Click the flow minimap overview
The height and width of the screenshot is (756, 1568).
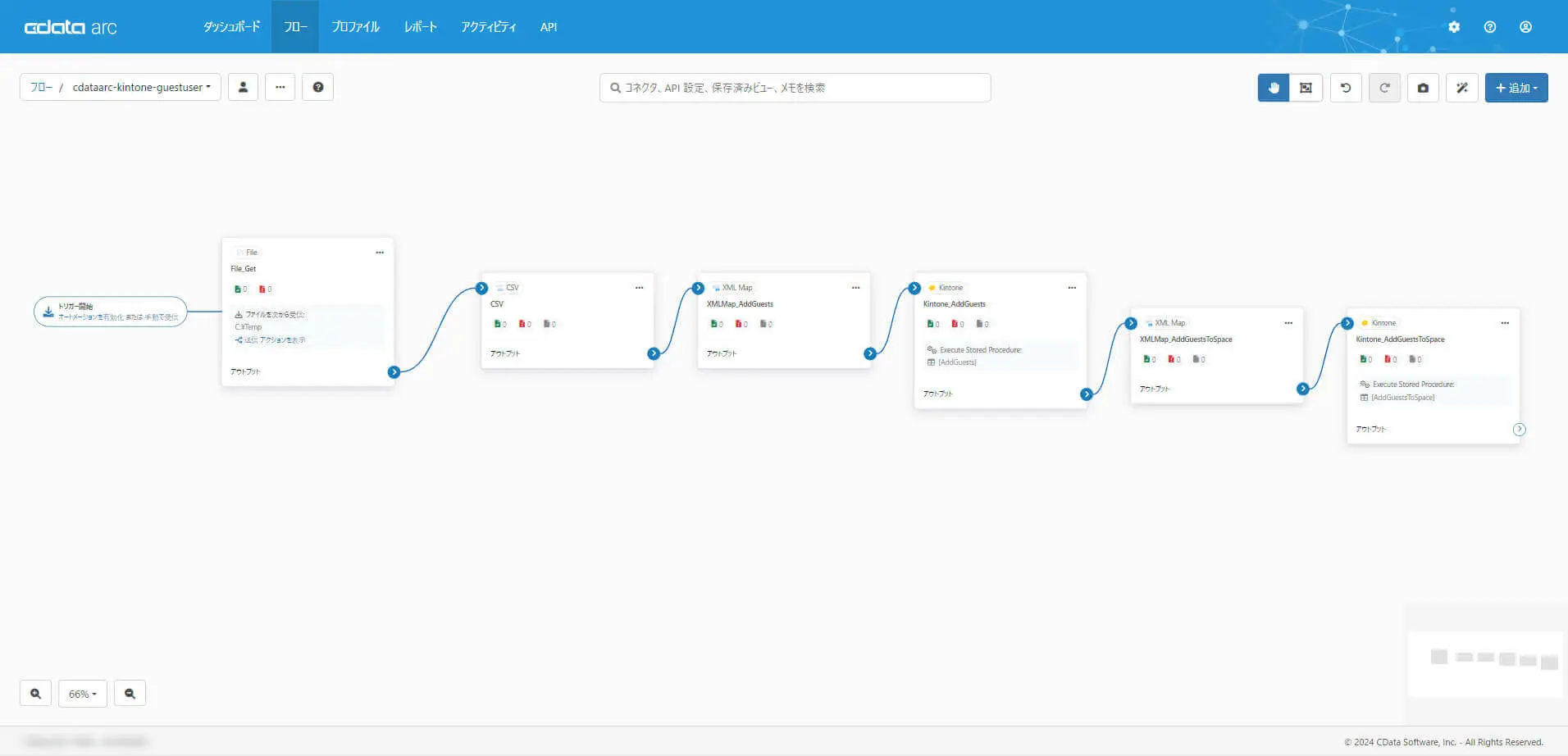pos(1485,663)
